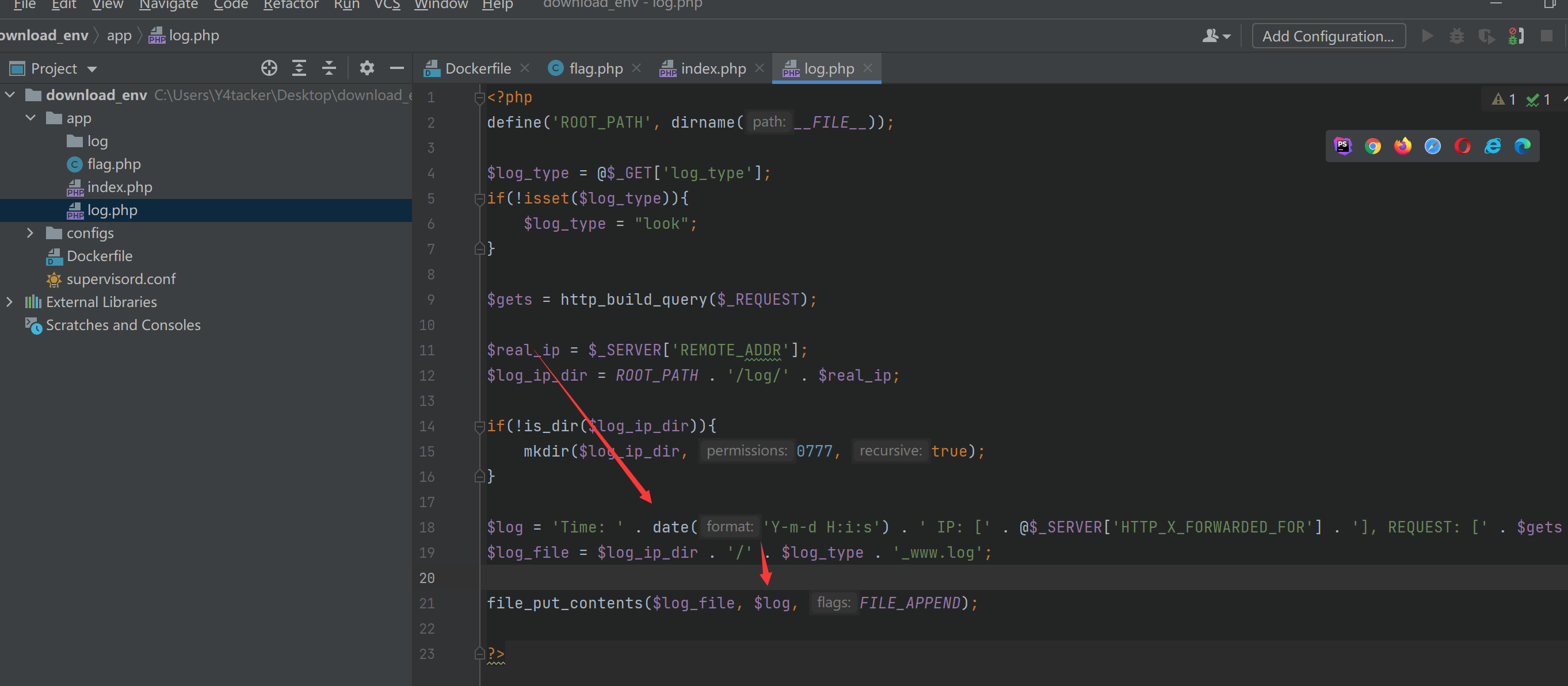This screenshot has width=1568, height=686.
Task: Click the locate file target icon in Project panel
Action: point(269,68)
